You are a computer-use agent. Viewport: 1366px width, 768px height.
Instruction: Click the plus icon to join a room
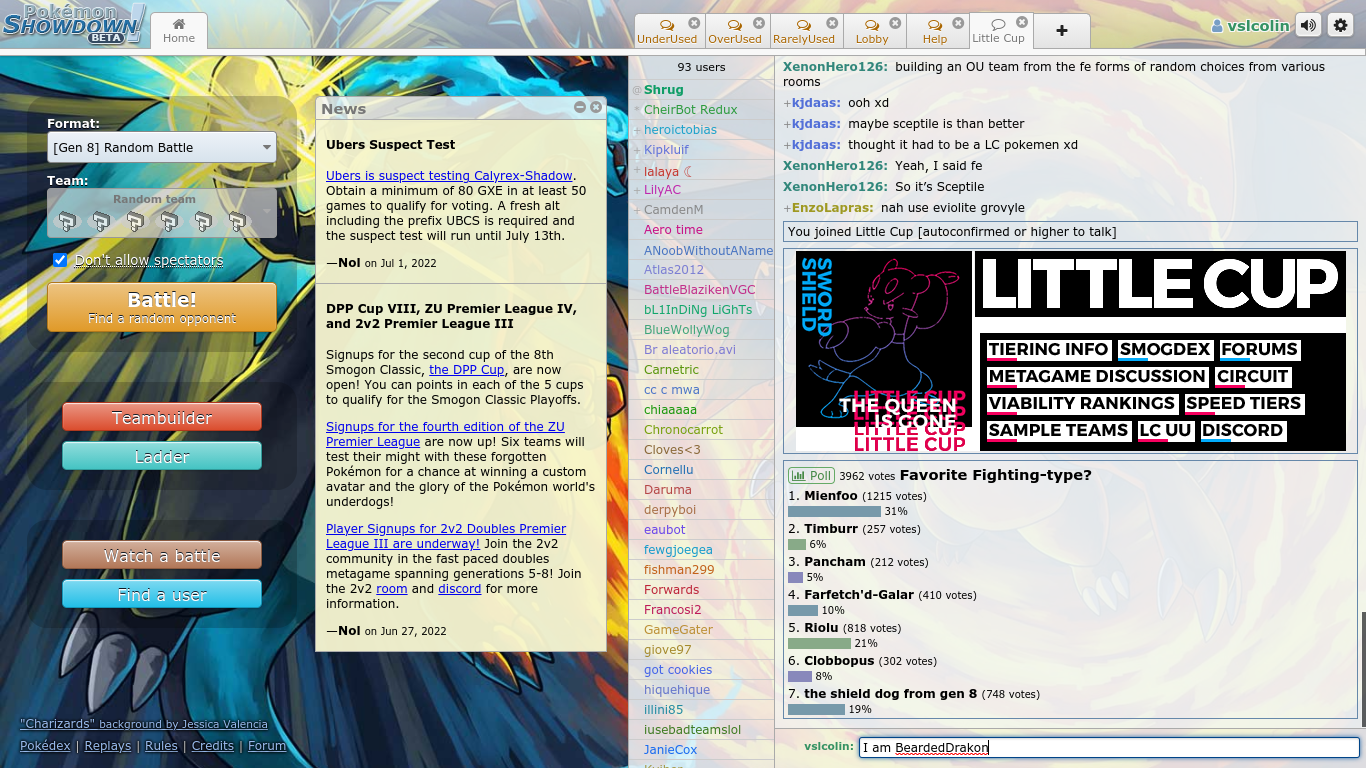(x=1061, y=31)
